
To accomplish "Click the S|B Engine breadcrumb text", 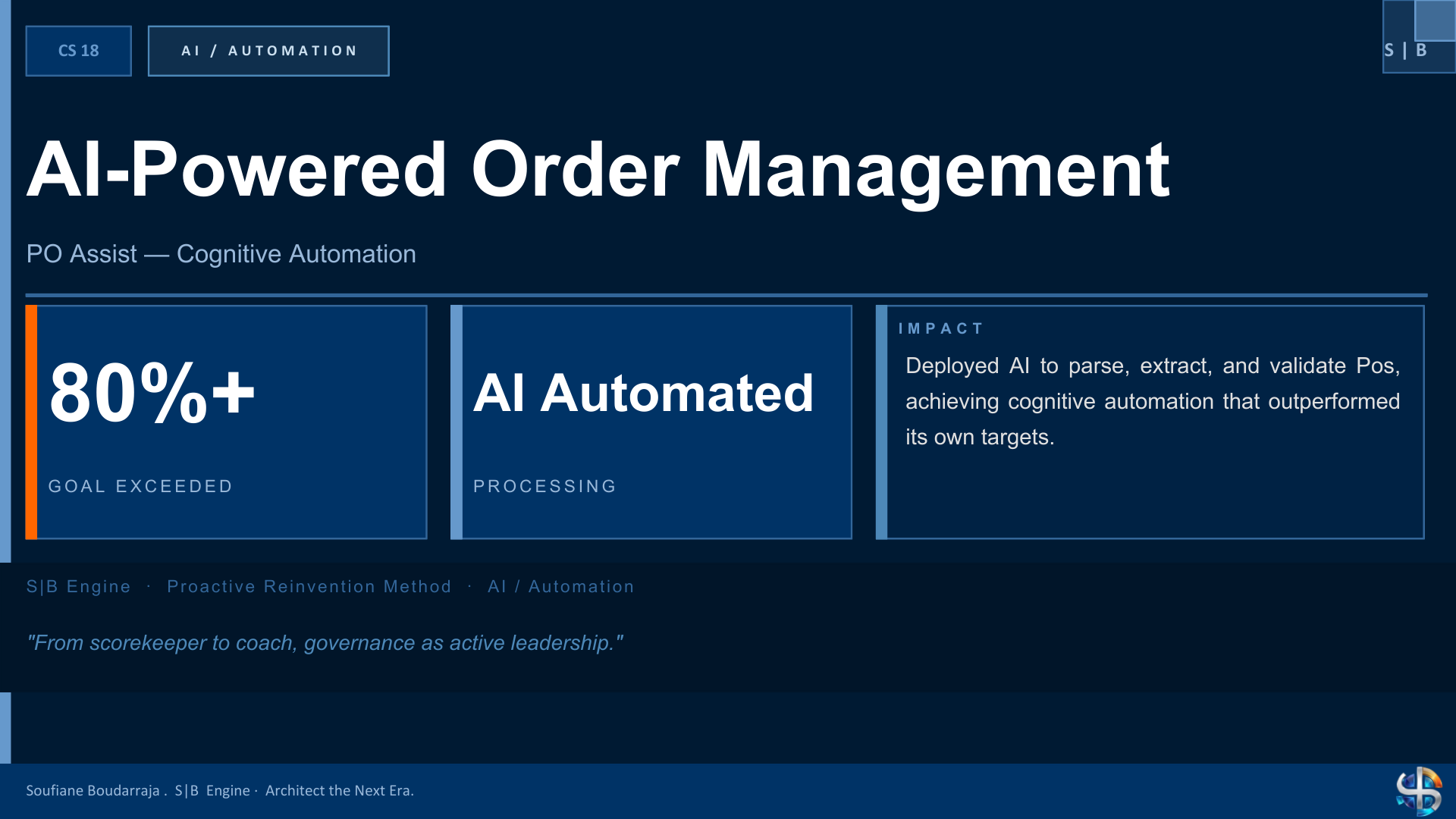I will [78, 586].
